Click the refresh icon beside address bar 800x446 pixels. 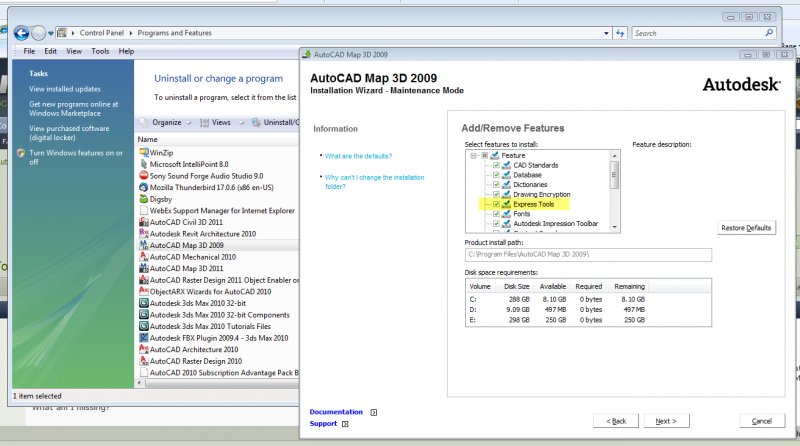point(620,33)
